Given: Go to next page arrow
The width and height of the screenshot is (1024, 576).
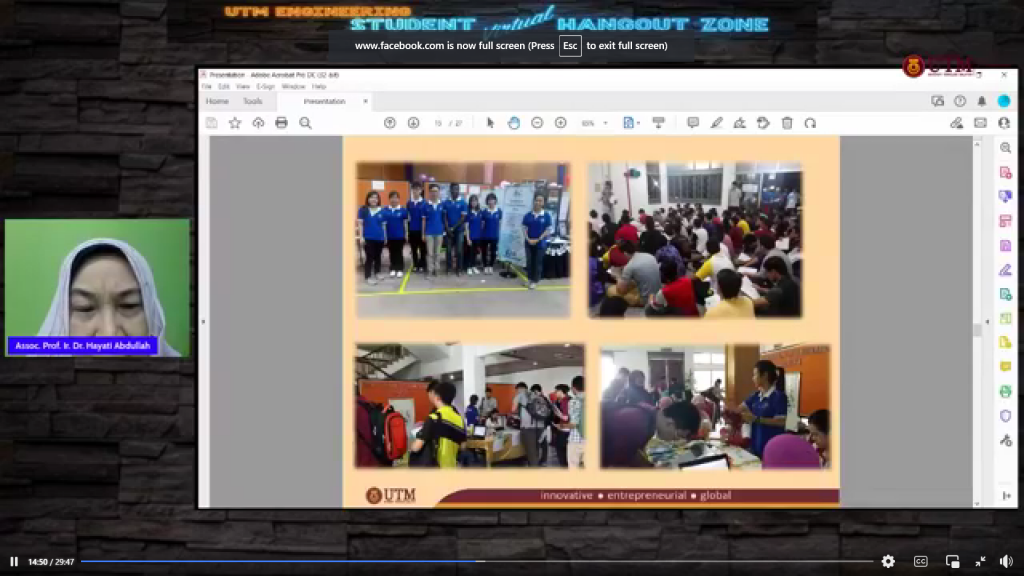Looking at the screenshot, I should (x=413, y=123).
